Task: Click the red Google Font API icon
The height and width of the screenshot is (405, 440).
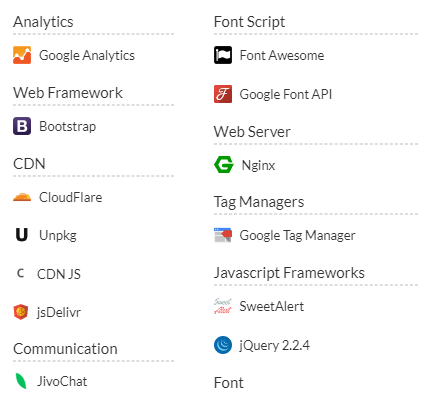Action: point(223,94)
